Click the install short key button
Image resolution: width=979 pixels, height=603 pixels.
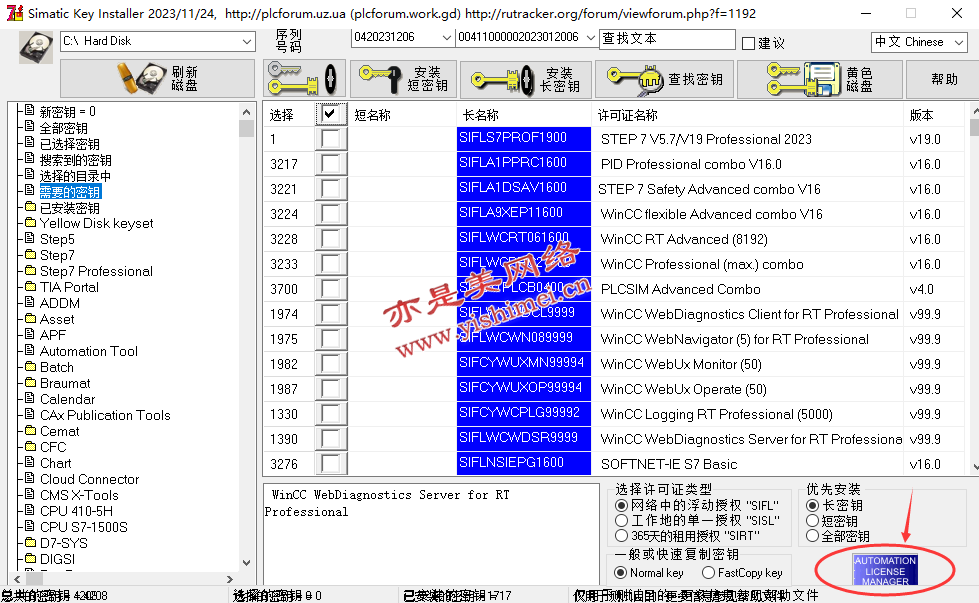[403, 79]
